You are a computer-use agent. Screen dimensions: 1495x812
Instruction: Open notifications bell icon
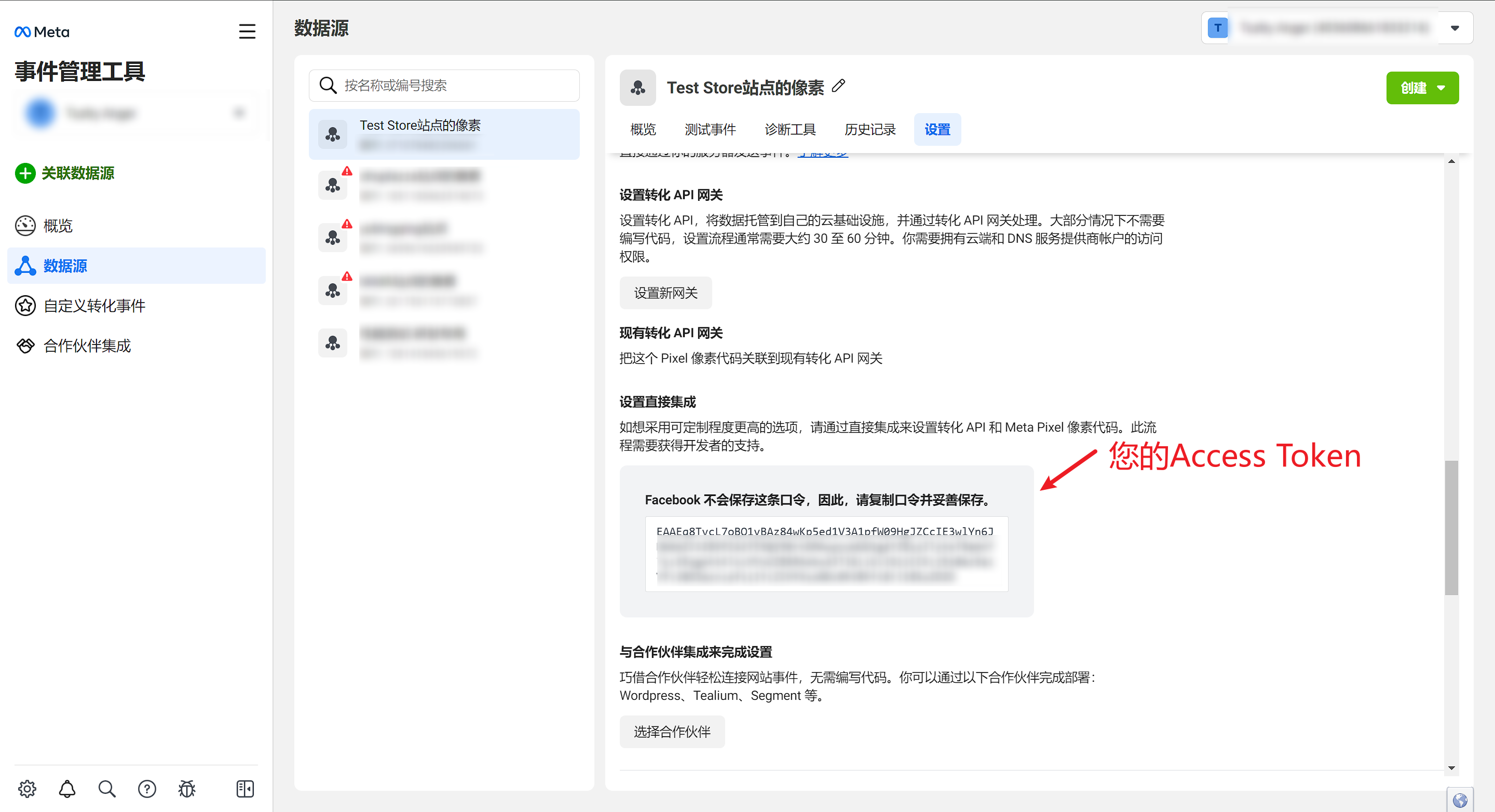[67, 789]
